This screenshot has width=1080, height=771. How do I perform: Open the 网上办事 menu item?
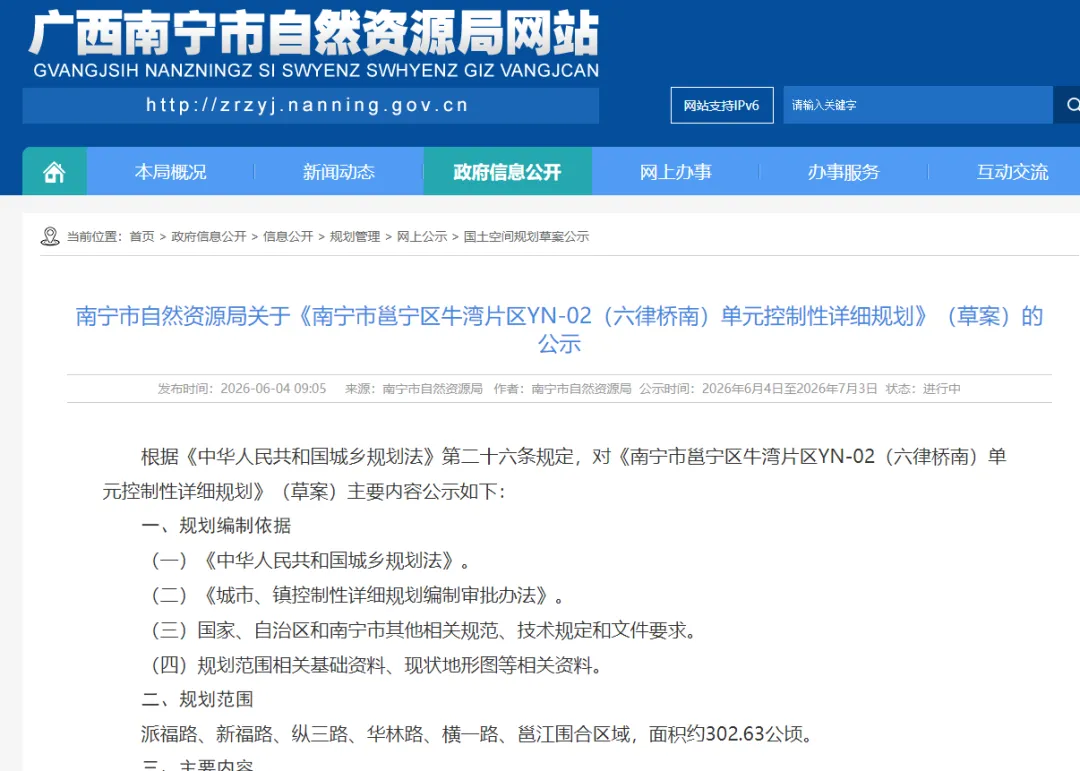675,172
